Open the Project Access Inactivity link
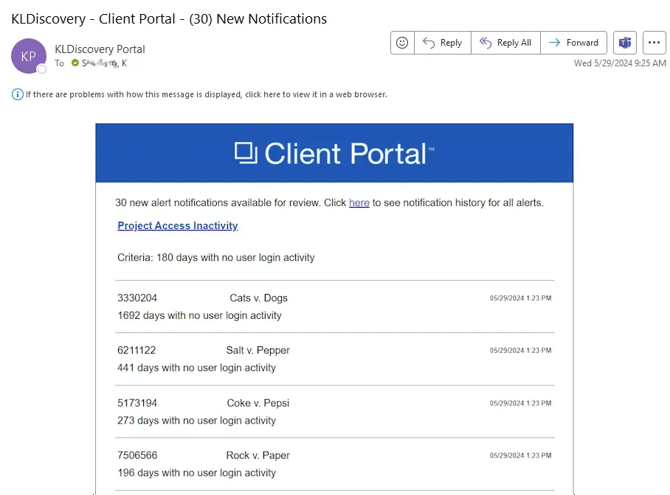 point(178,226)
